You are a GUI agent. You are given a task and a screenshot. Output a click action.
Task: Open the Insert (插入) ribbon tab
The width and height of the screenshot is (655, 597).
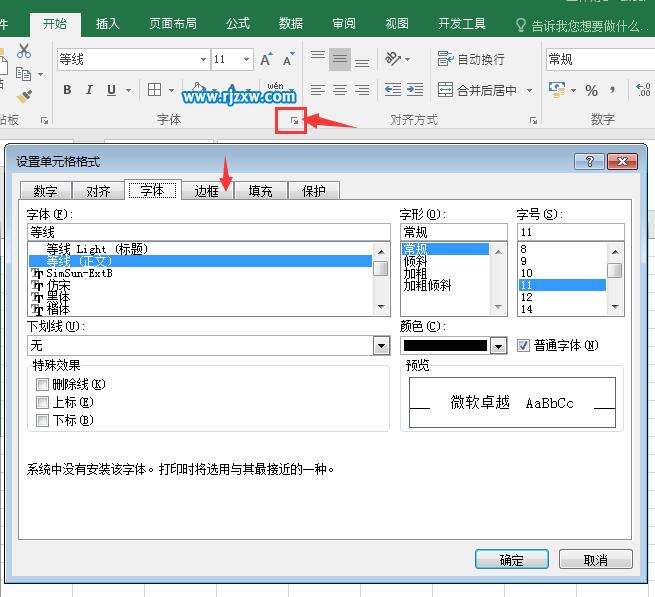tap(107, 23)
